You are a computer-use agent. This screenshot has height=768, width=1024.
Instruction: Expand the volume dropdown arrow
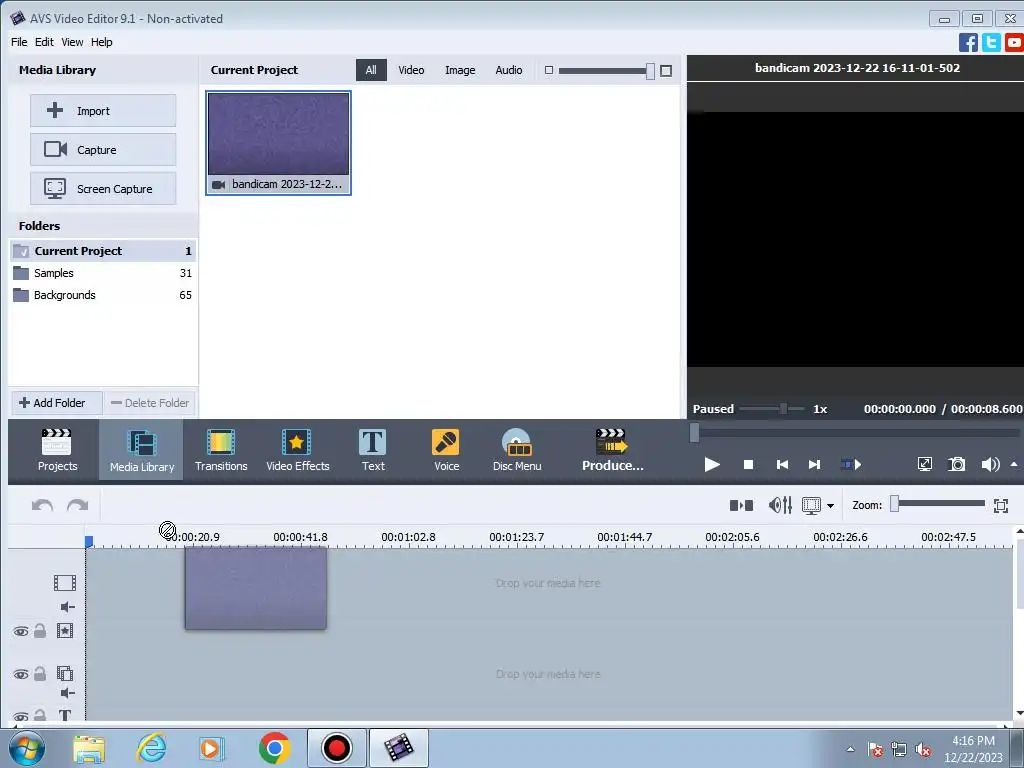click(1014, 464)
